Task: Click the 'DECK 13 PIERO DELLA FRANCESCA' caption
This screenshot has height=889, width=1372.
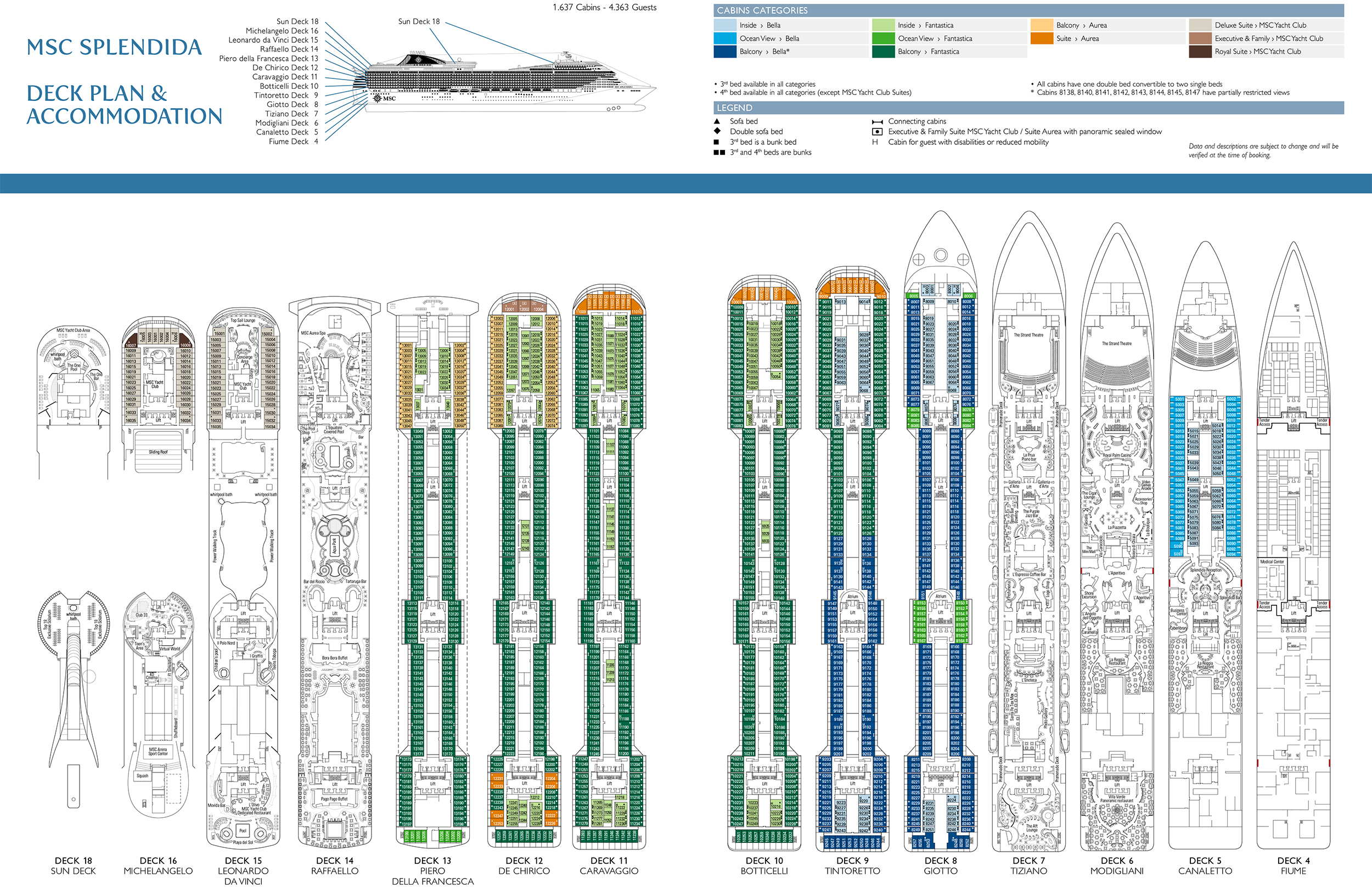Action: tap(432, 870)
